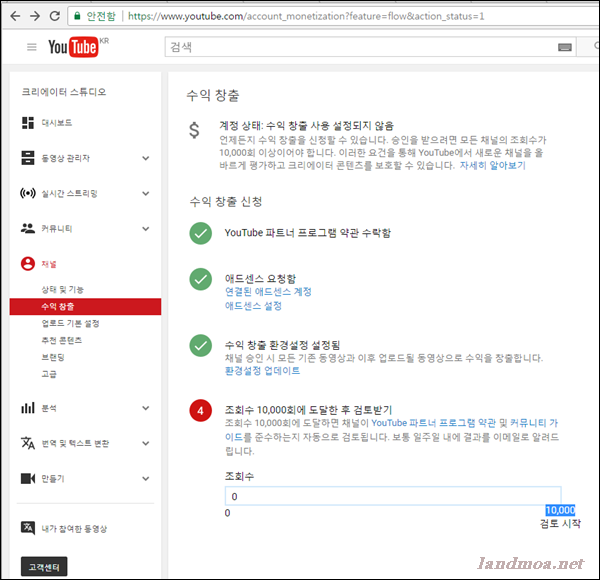Click the 커뮤니티 people icon
This screenshot has width=600, height=580.
point(28,228)
